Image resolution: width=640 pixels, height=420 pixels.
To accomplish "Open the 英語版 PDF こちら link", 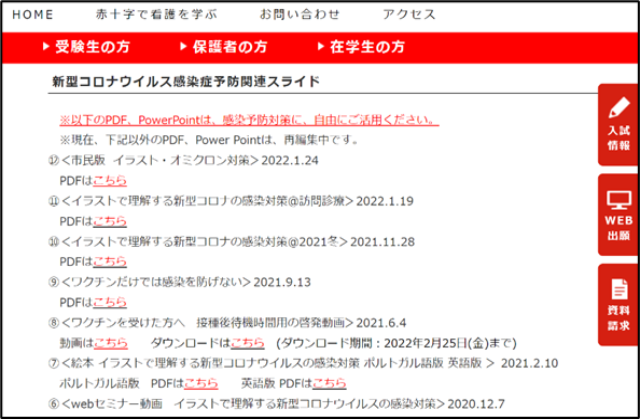I will click(x=329, y=383).
